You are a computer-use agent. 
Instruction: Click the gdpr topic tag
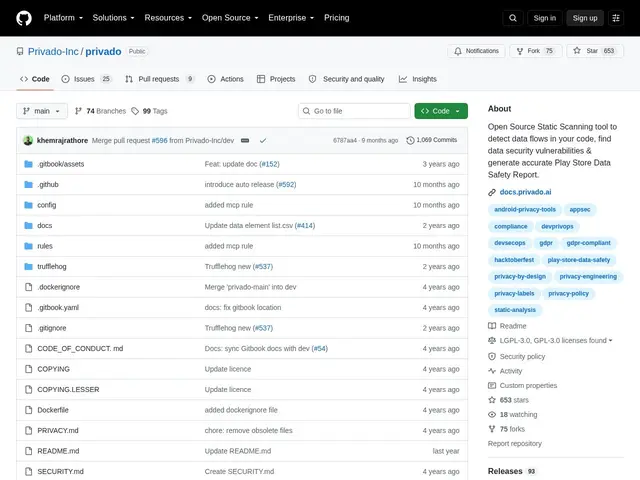546,243
